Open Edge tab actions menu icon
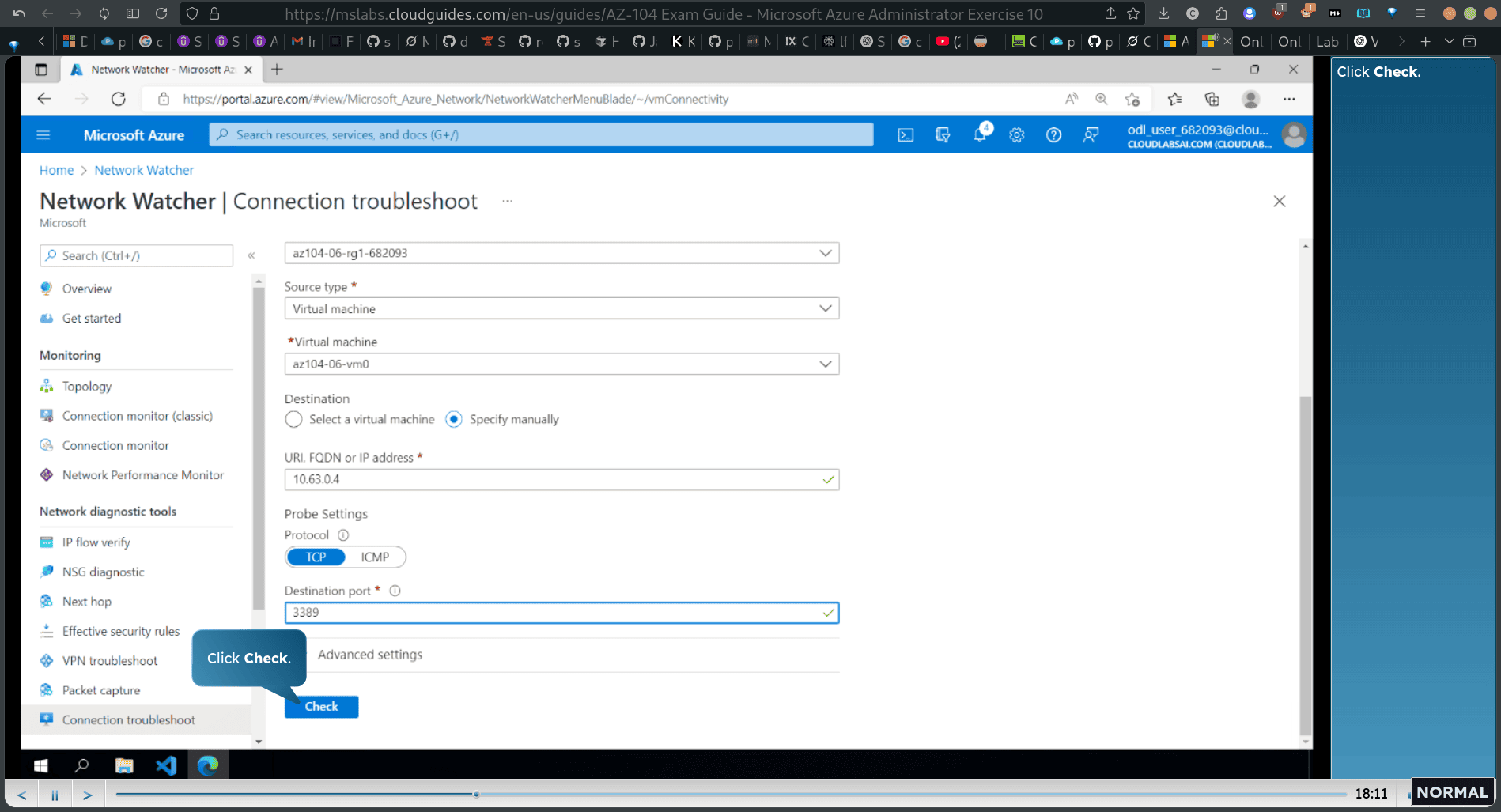This screenshot has height=812, width=1501. click(x=41, y=70)
